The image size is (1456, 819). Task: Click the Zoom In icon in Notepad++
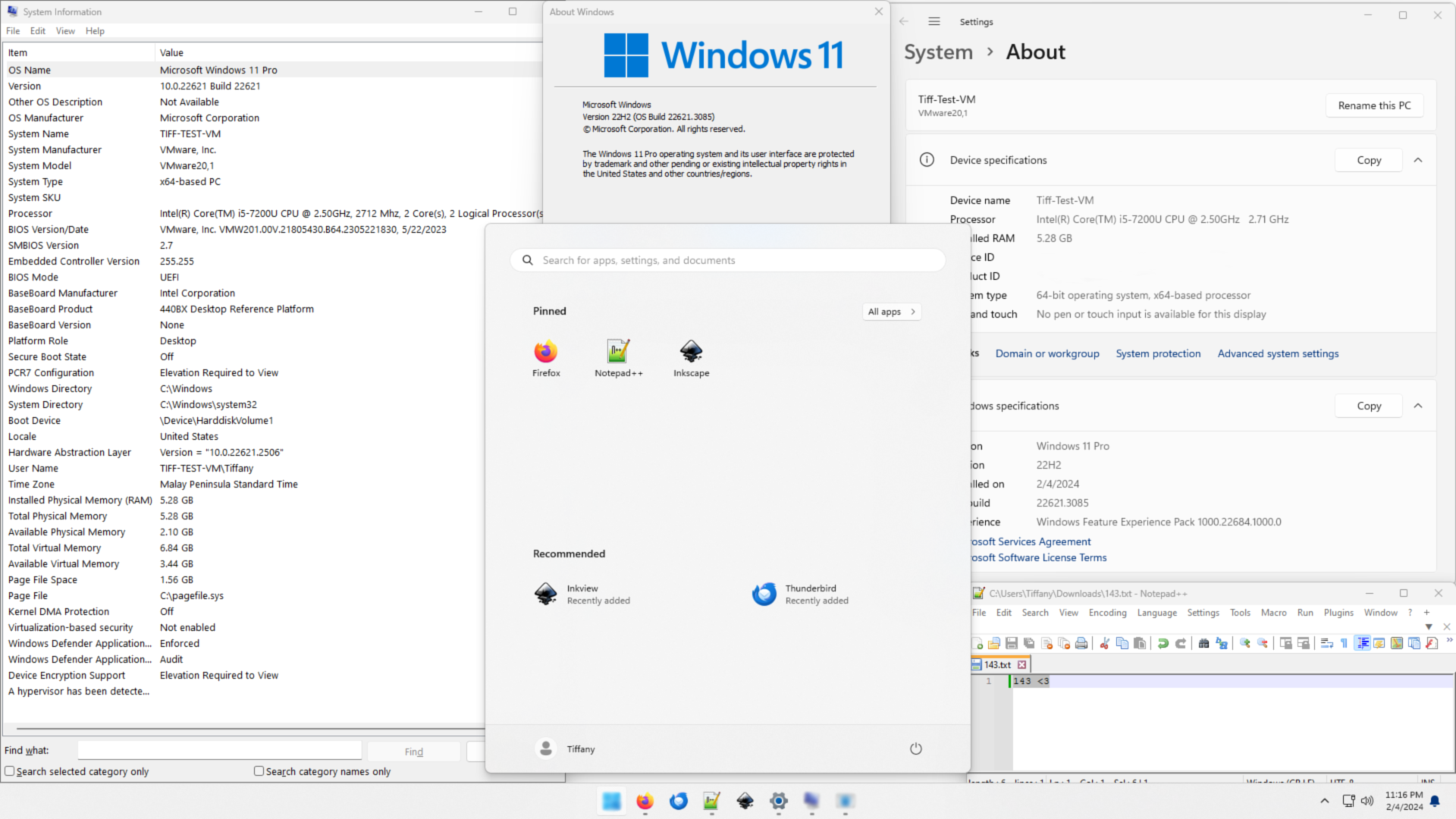tap(1244, 643)
